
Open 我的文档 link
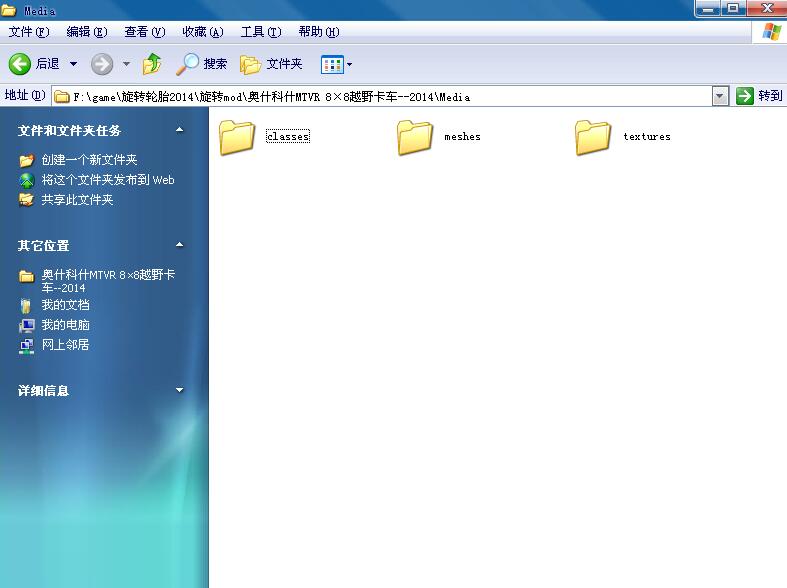(65, 305)
